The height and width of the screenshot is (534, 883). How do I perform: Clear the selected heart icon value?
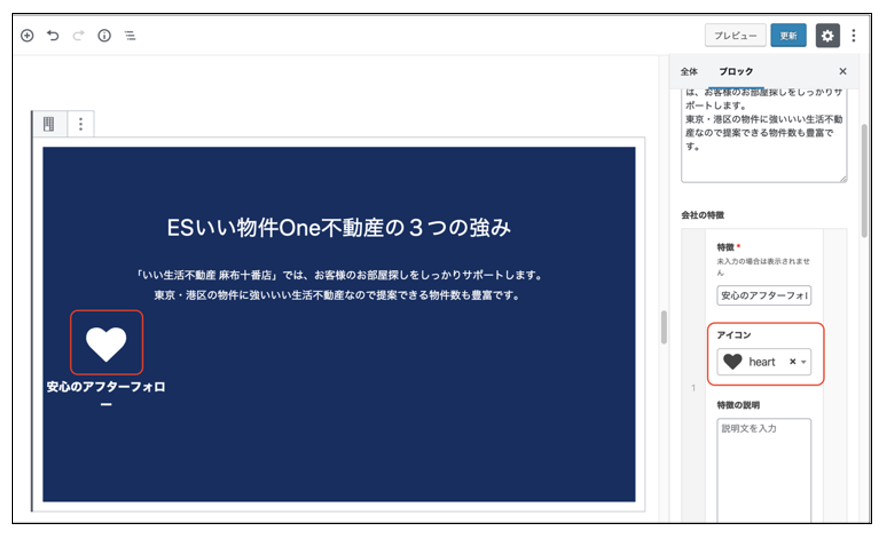tap(792, 362)
